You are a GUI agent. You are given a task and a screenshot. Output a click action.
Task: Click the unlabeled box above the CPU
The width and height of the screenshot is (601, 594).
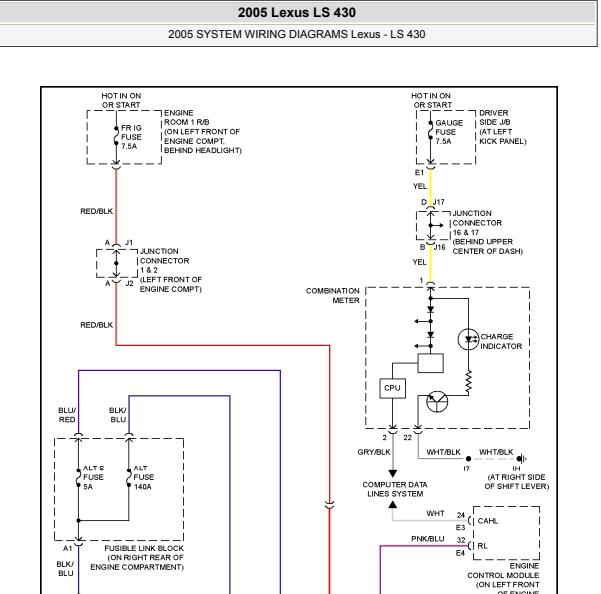pos(430,363)
